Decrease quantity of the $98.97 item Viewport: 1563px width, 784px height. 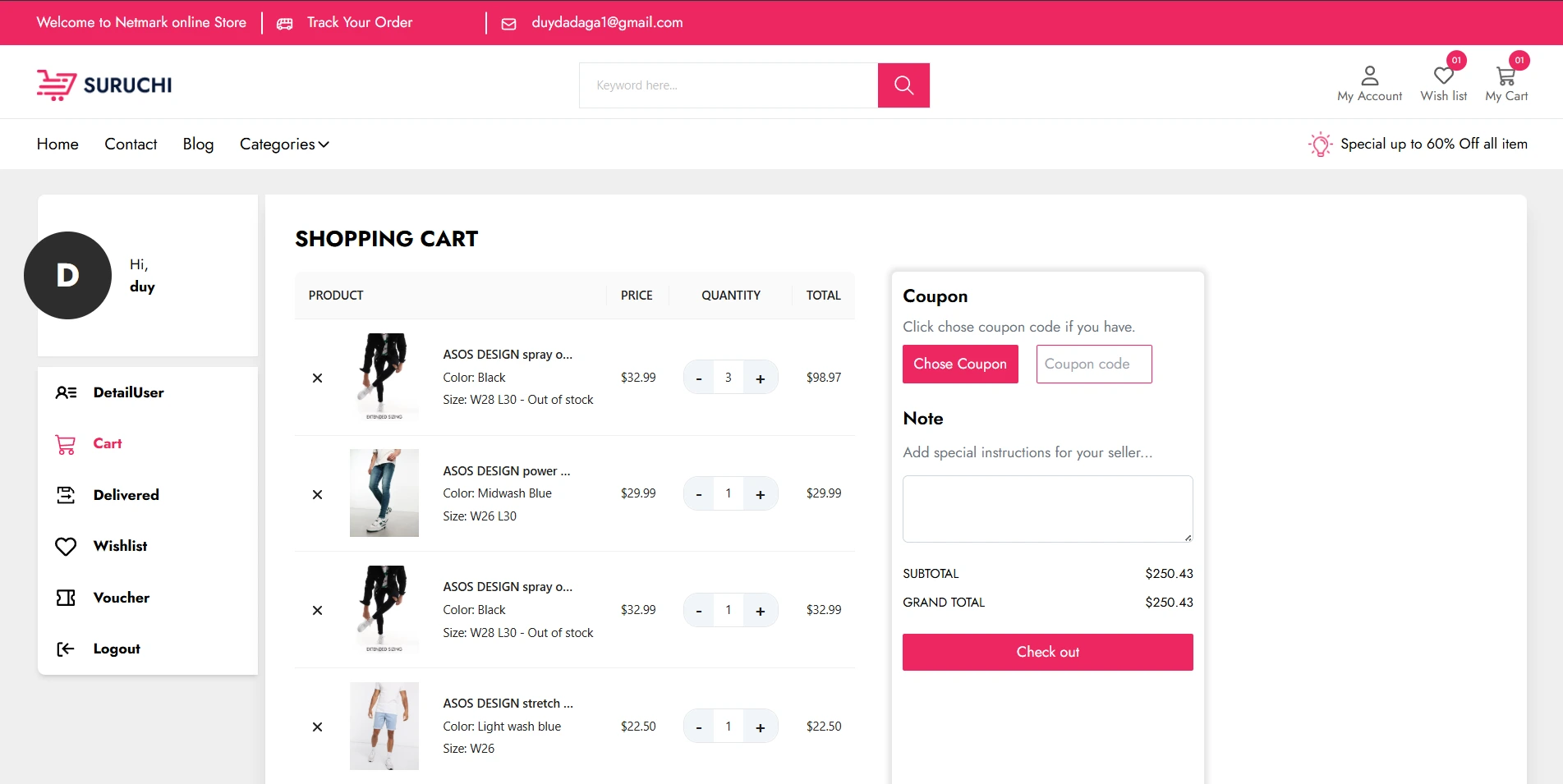tap(699, 378)
